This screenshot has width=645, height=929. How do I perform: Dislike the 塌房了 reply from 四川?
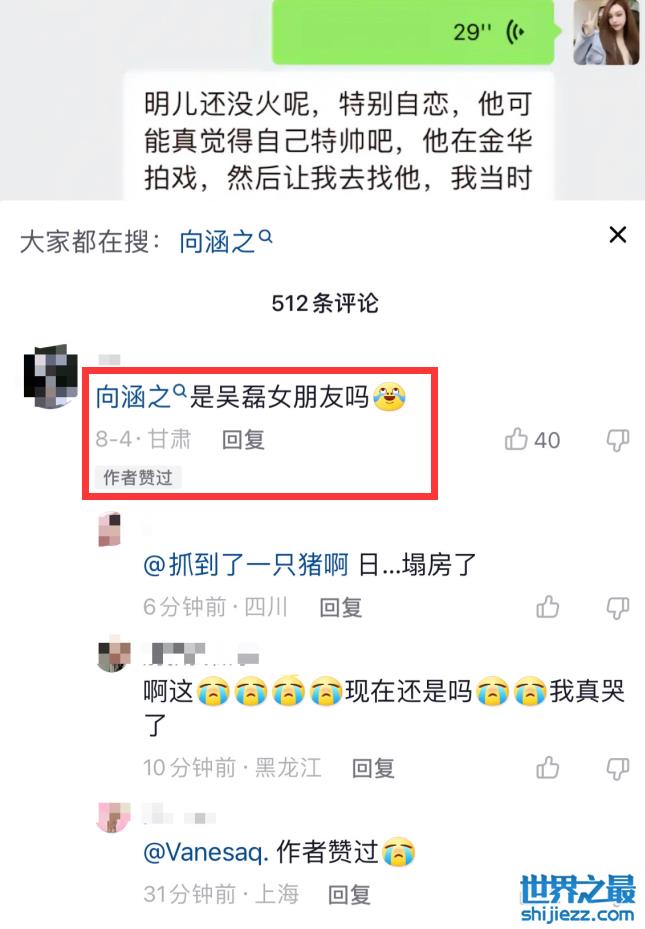click(x=618, y=608)
